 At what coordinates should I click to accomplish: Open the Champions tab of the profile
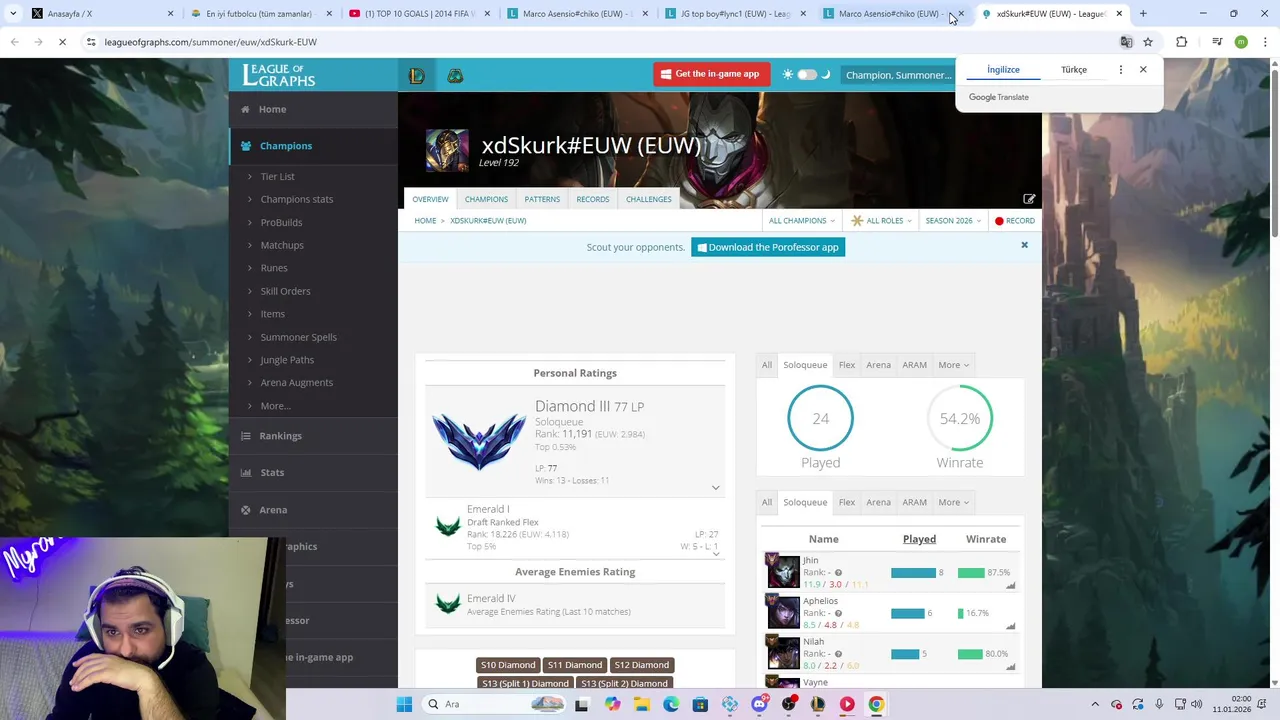click(x=486, y=199)
